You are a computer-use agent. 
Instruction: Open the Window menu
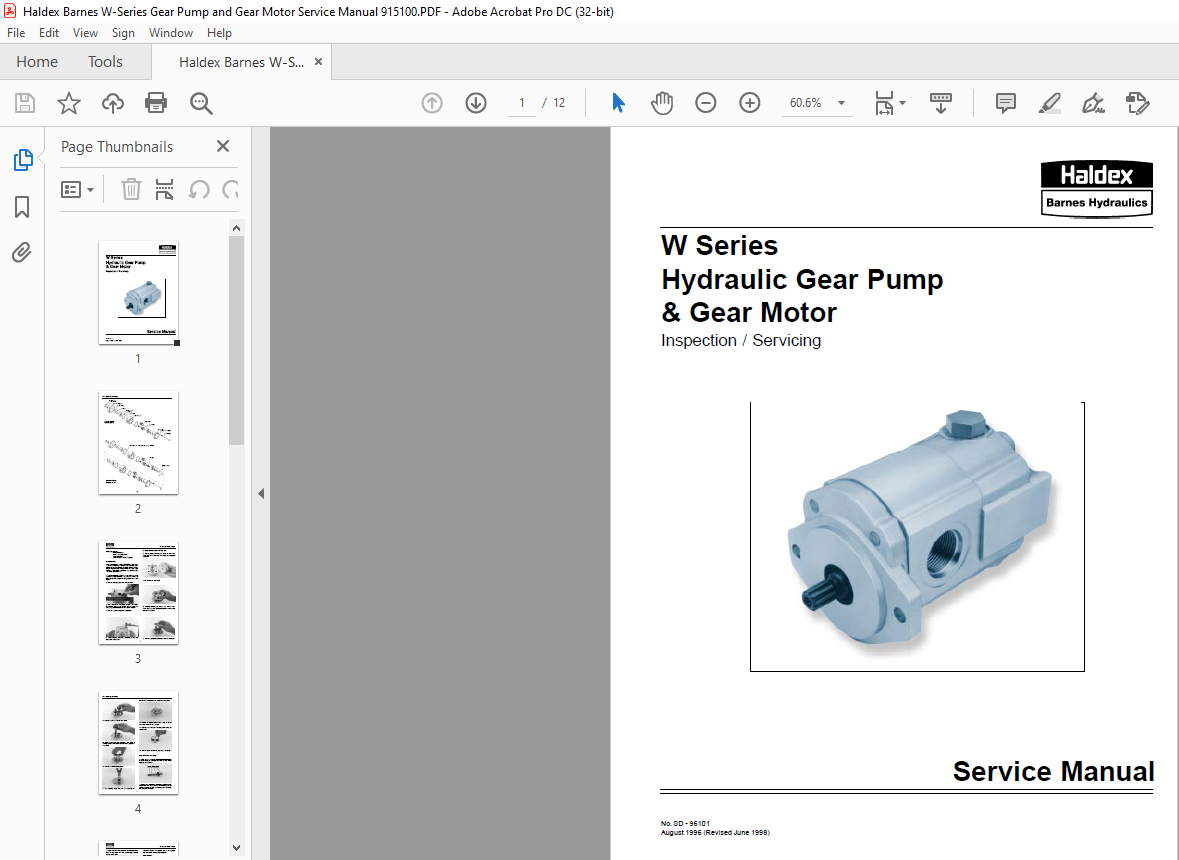[x=171, y=32]
